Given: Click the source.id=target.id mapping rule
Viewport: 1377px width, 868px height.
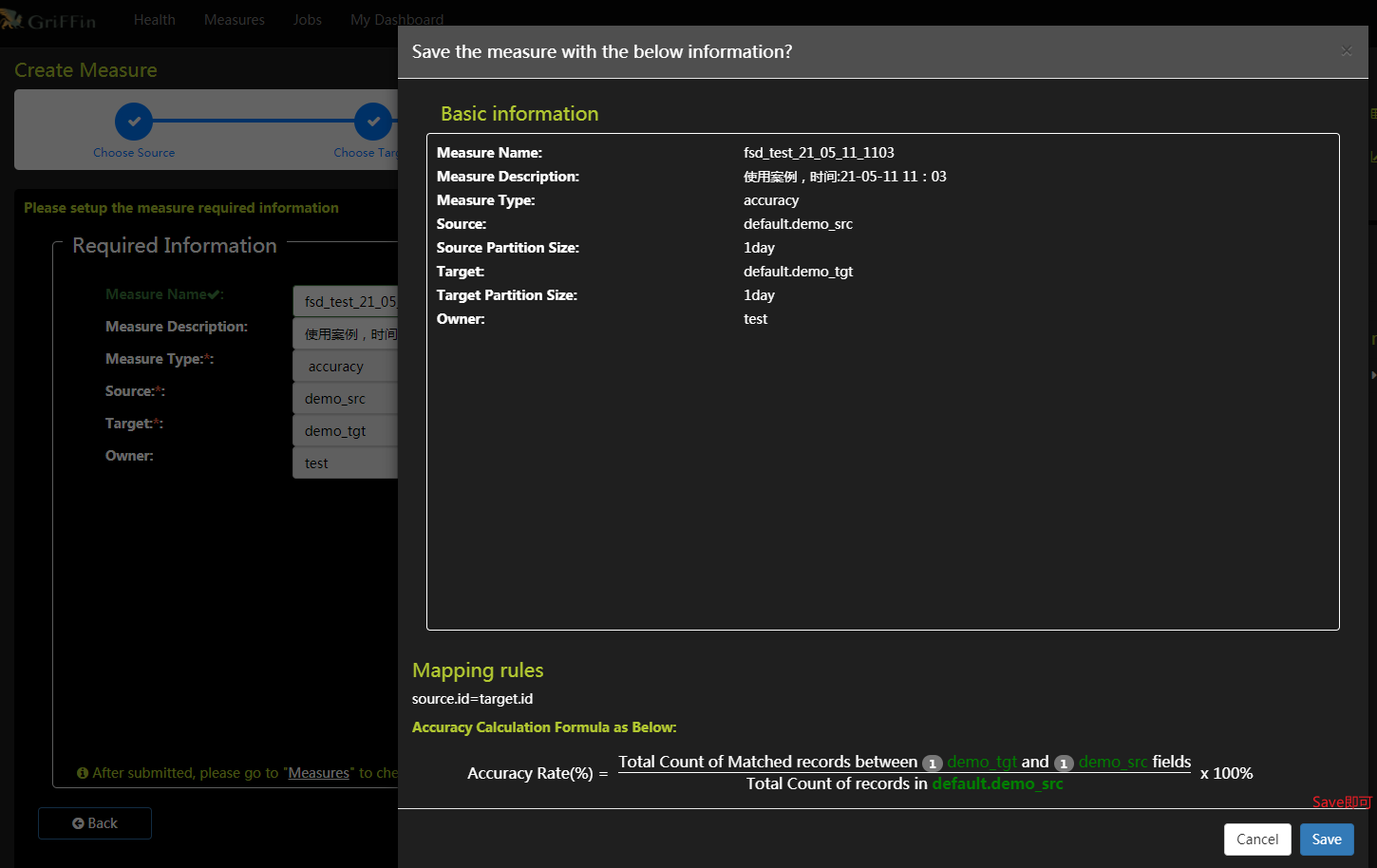Looking at the screenshot, I should (x=472, y=698).
